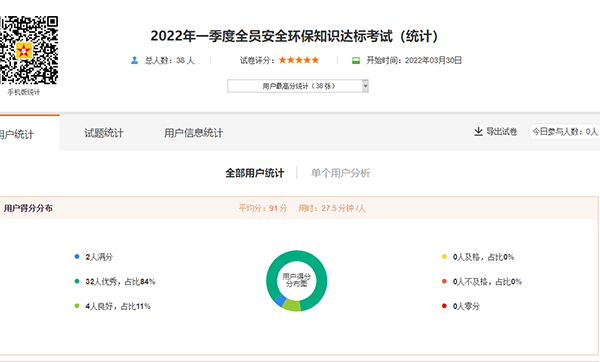600x362 pixels.
Task: Click the blue legend dot for 2人满分
Action: click(x=77, y=256)
